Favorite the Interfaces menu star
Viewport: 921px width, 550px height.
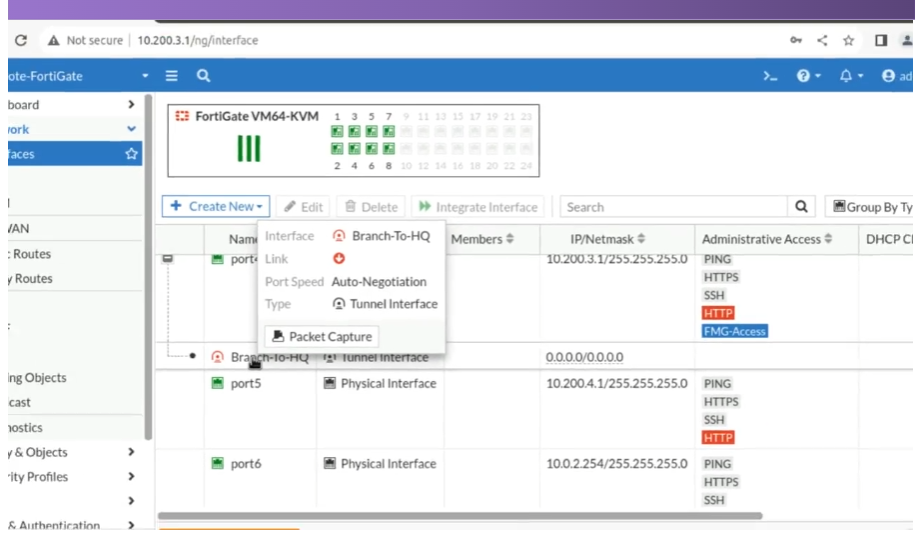coord(131,154)
